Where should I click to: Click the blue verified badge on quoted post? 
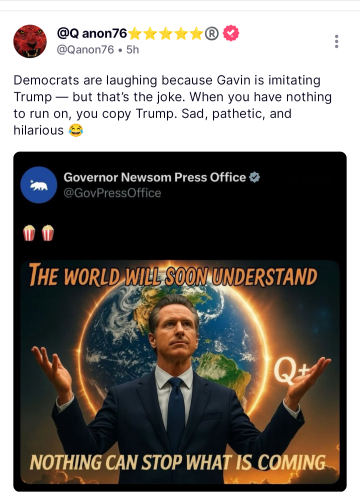point(255,177)
